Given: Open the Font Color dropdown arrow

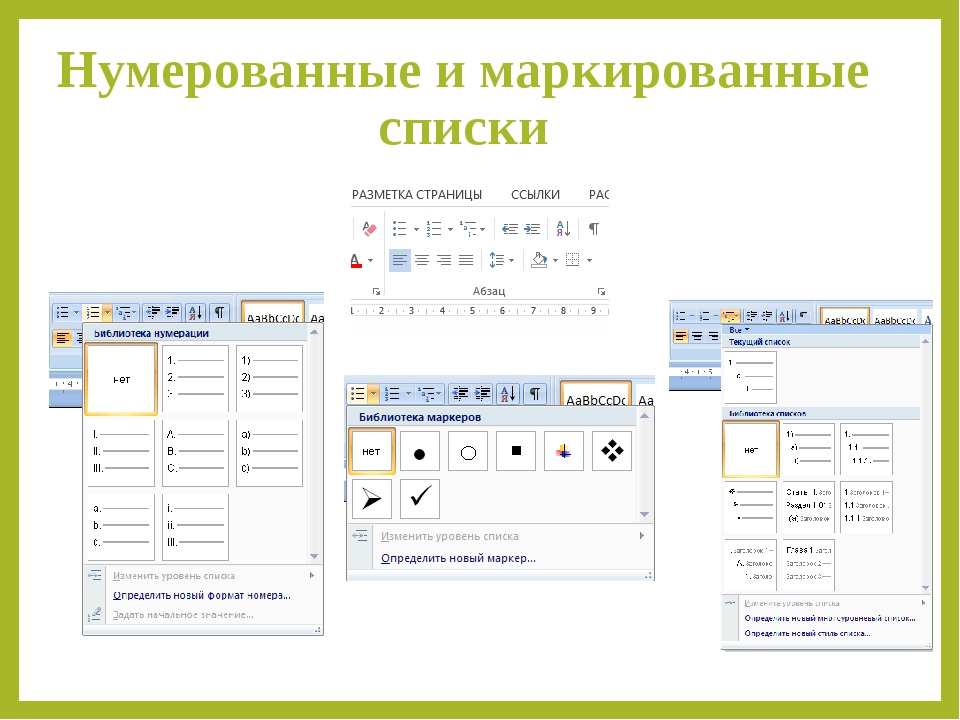Looking at the screenshot, I should pyautogui.click(x=370, y=261).
